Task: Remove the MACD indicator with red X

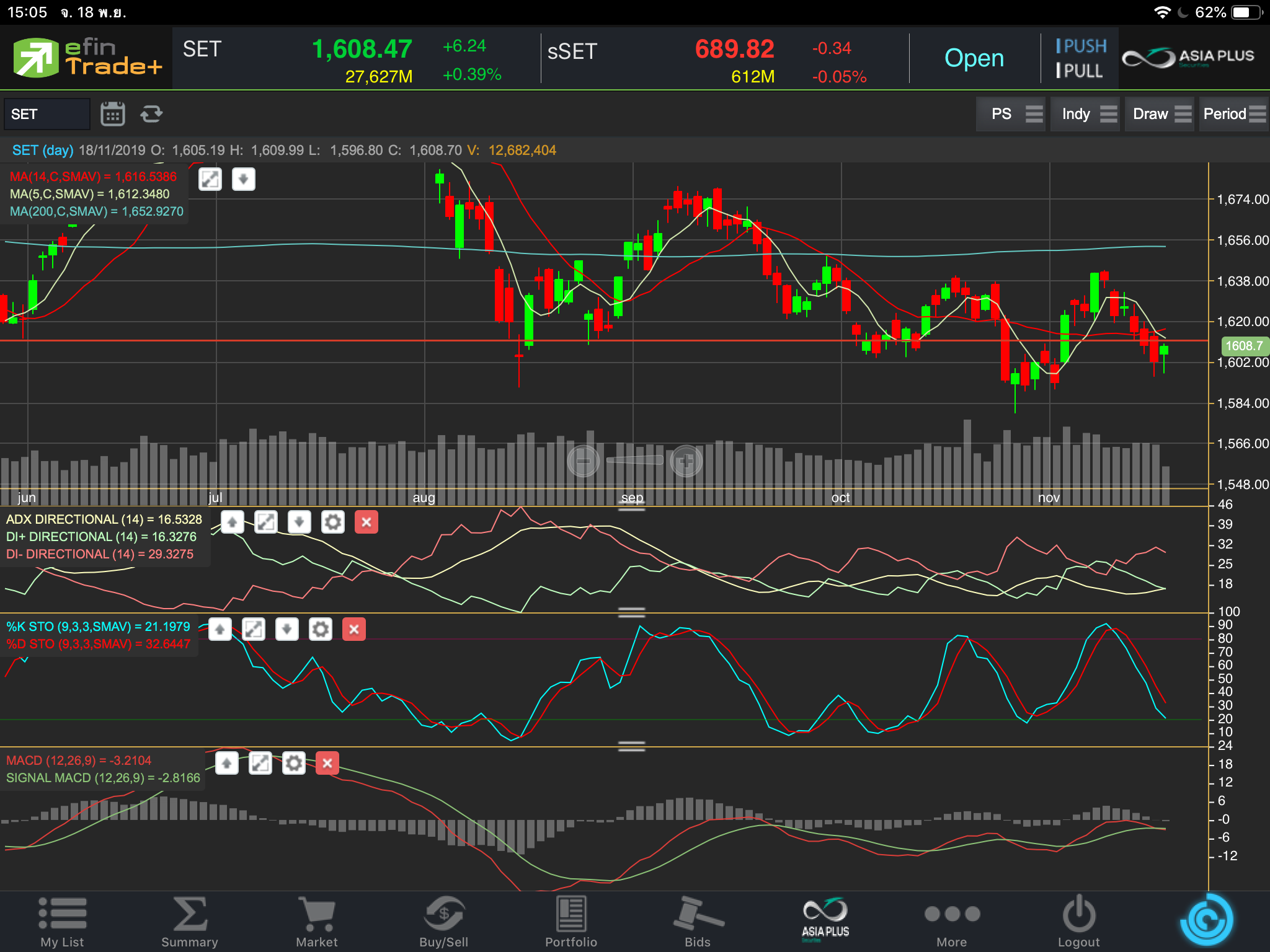Action: click(x=327, y=763)
